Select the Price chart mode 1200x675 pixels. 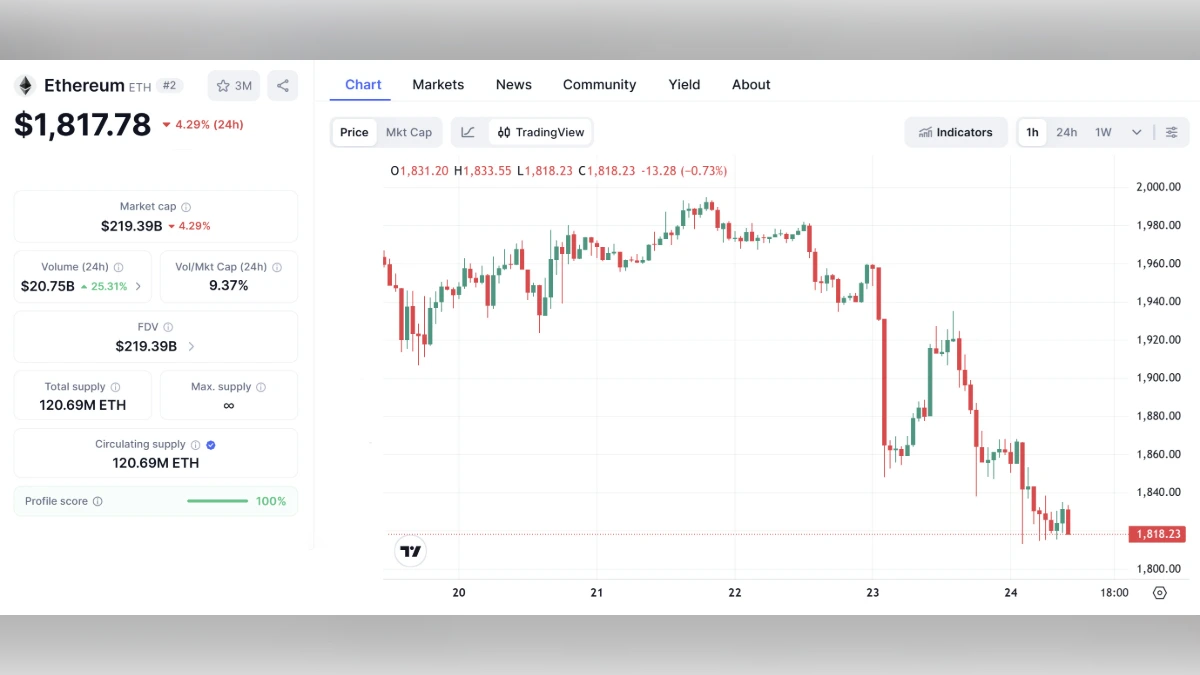click(x=353, y=131)
